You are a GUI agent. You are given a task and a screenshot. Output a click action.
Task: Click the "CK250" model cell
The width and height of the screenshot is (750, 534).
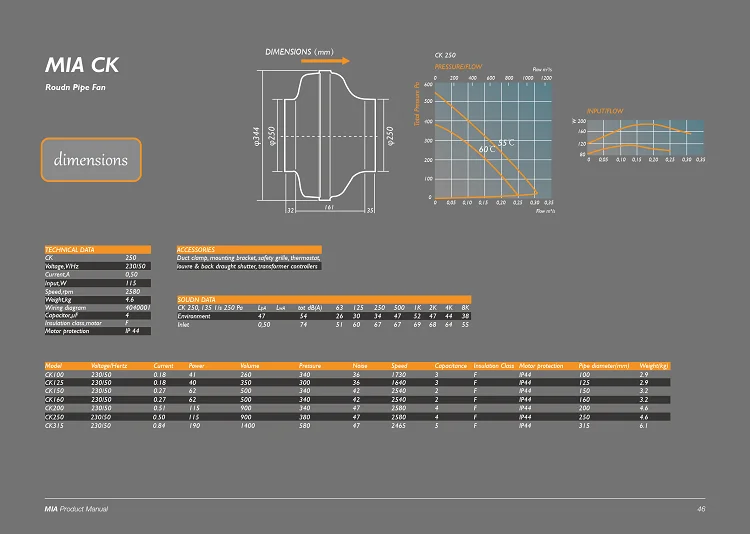click(55, 417)
